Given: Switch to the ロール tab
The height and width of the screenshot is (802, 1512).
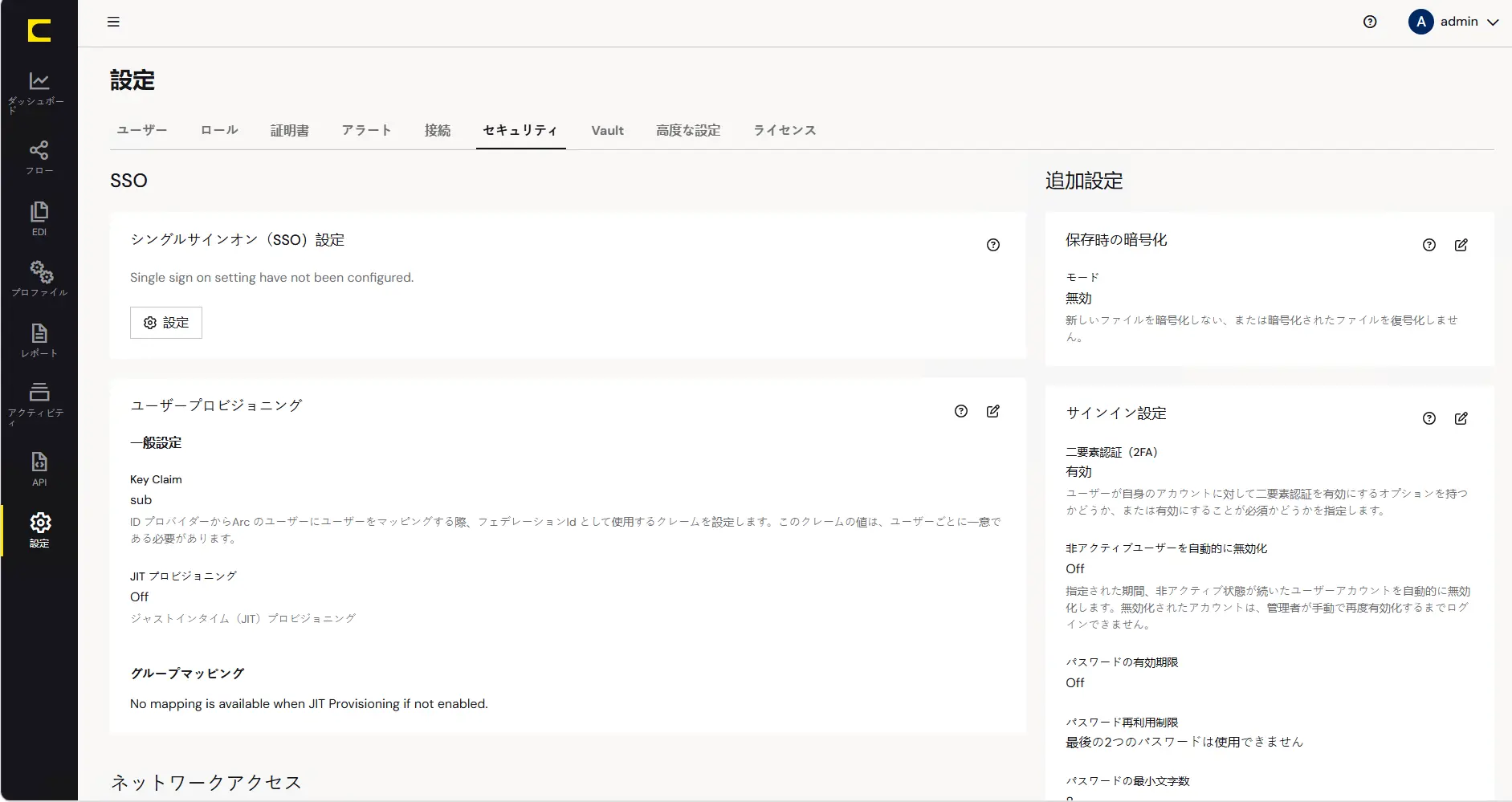Looking at the screenshot, I should (x=219, y=130).
